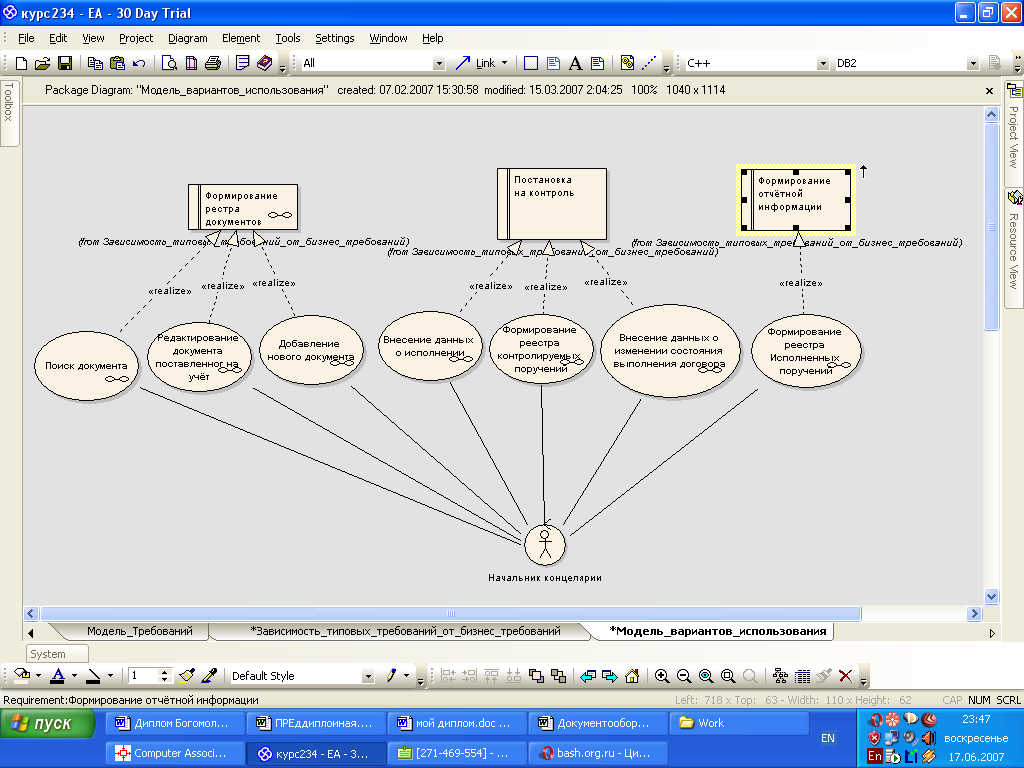Image resolution: width=1024 pixels, height=768 pixels.
Task: Switch to the Модель_Требований tab
Action: coord(139,631)
